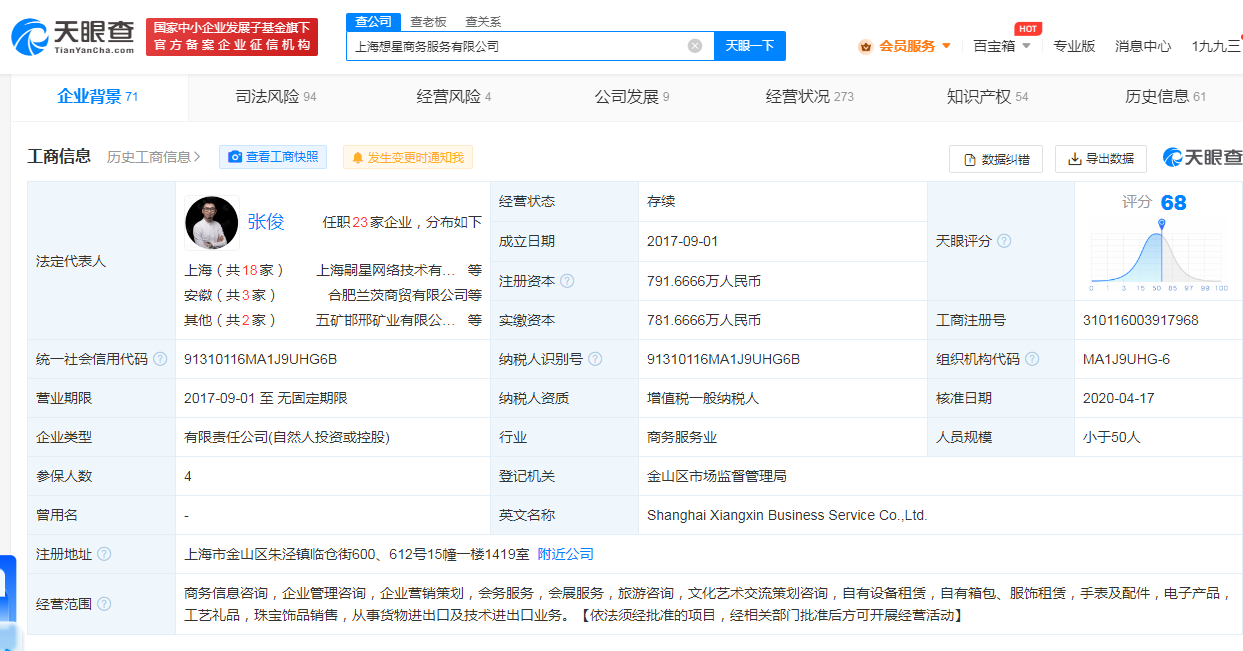Click registration number 310116003917968
The image size is (1243, 651).
1141,320
